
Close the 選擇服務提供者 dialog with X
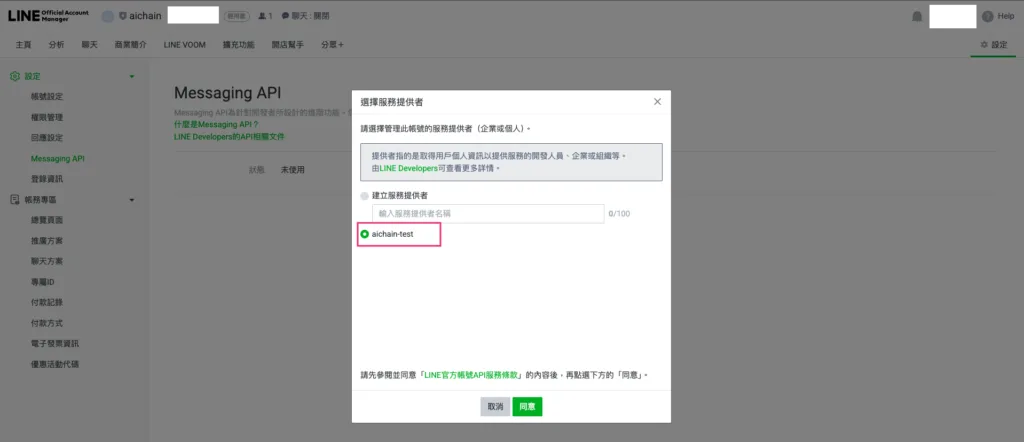657,102
